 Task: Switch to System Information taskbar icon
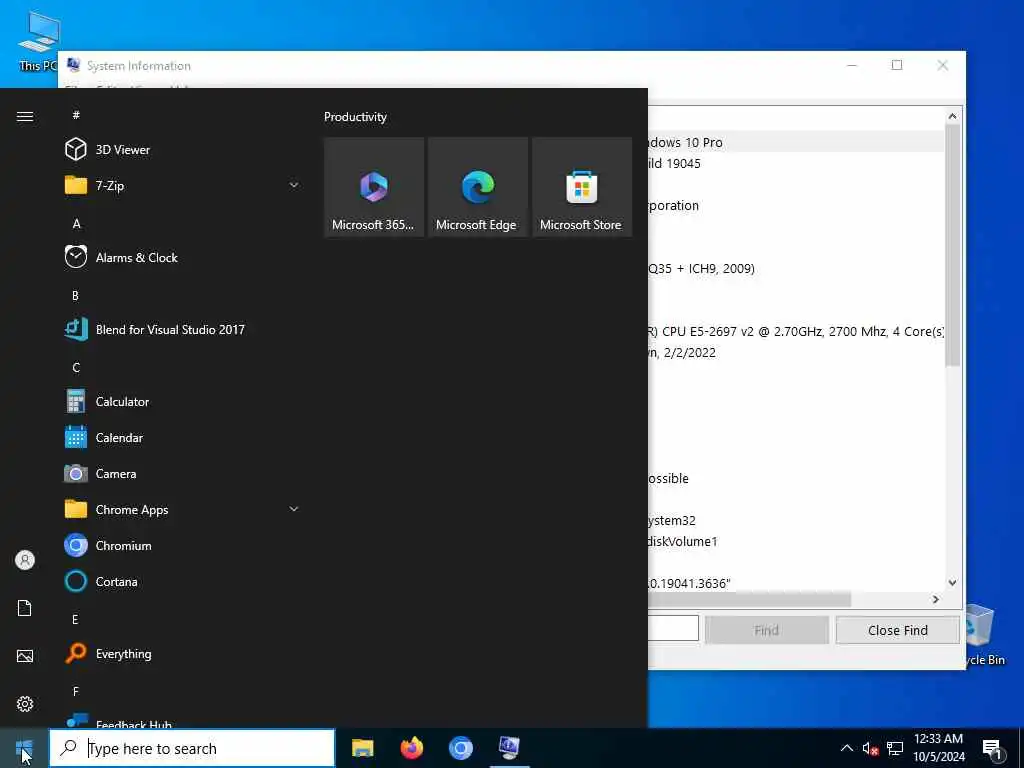tap(509, 748)
